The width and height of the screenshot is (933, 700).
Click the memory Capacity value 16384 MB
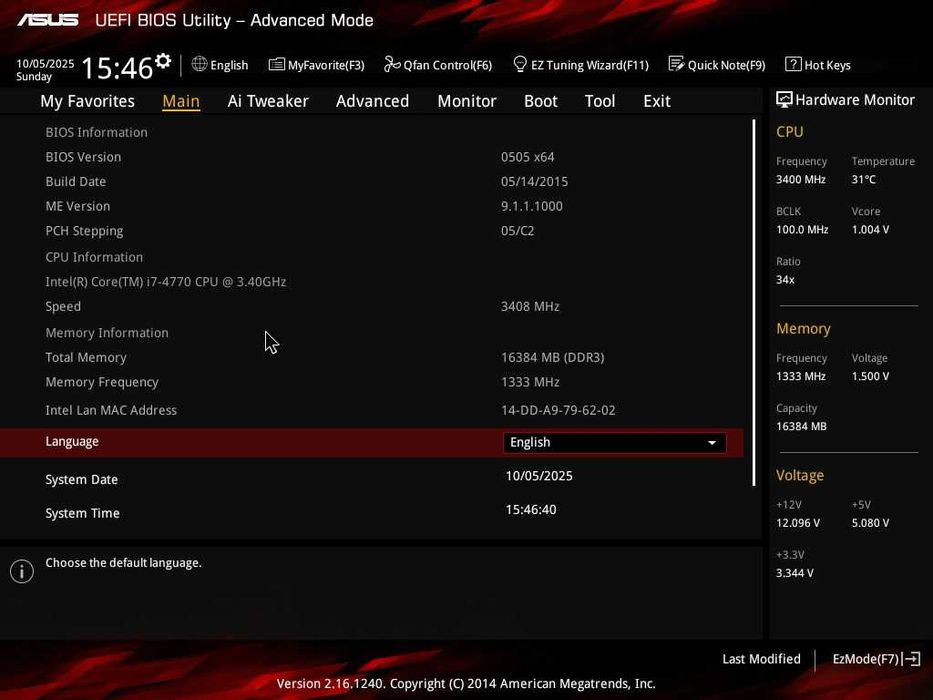click(x=801, y=427)
